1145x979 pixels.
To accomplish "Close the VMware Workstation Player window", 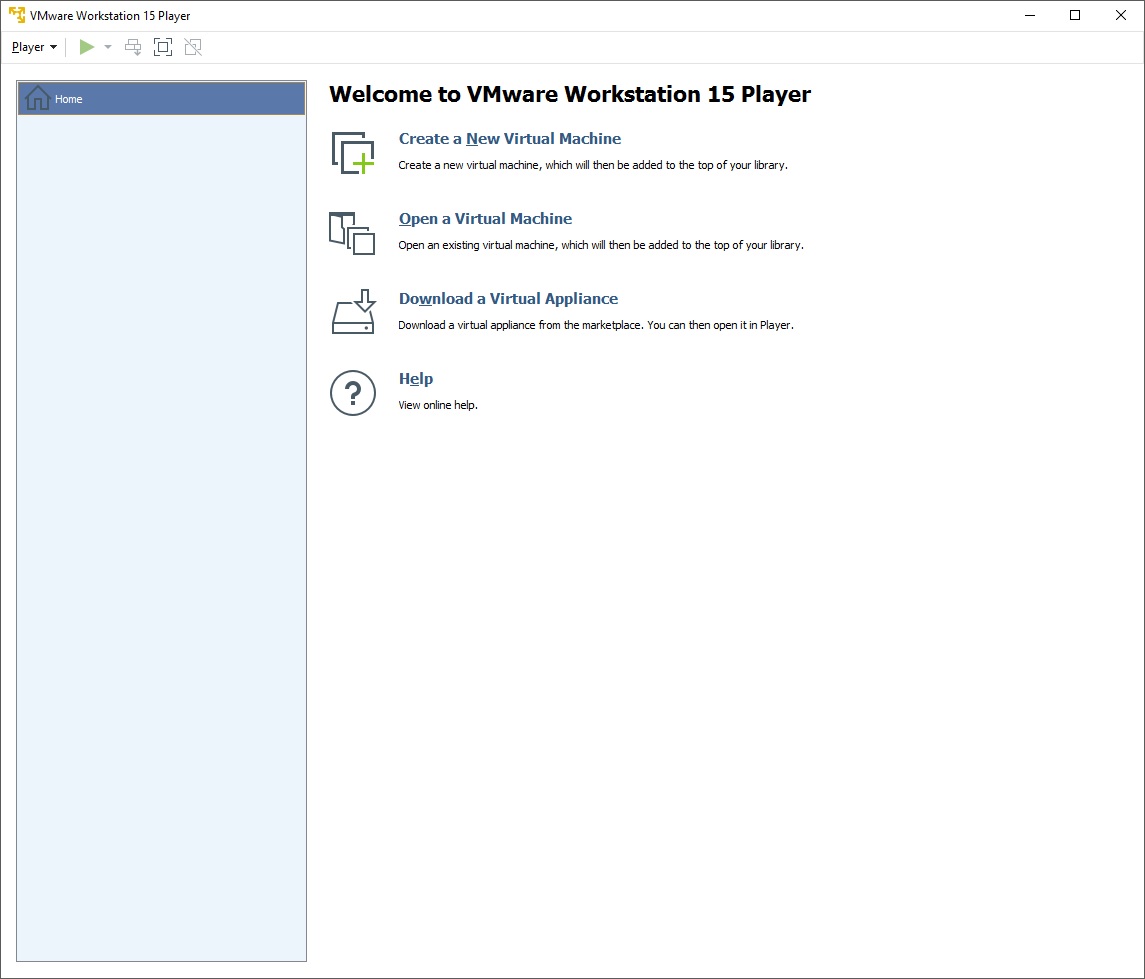I will tap(1121, 15).
